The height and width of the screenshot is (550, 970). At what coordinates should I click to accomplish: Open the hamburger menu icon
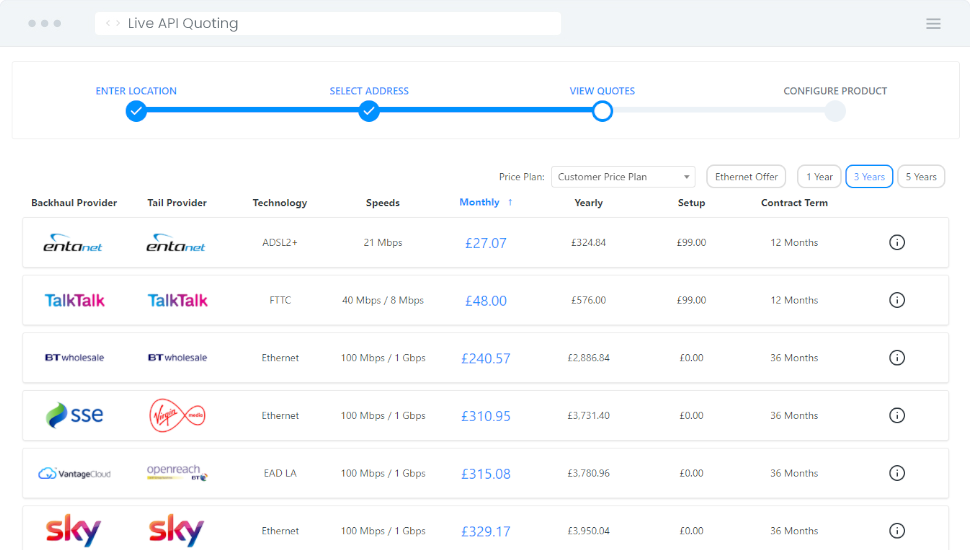click(933, 24)
